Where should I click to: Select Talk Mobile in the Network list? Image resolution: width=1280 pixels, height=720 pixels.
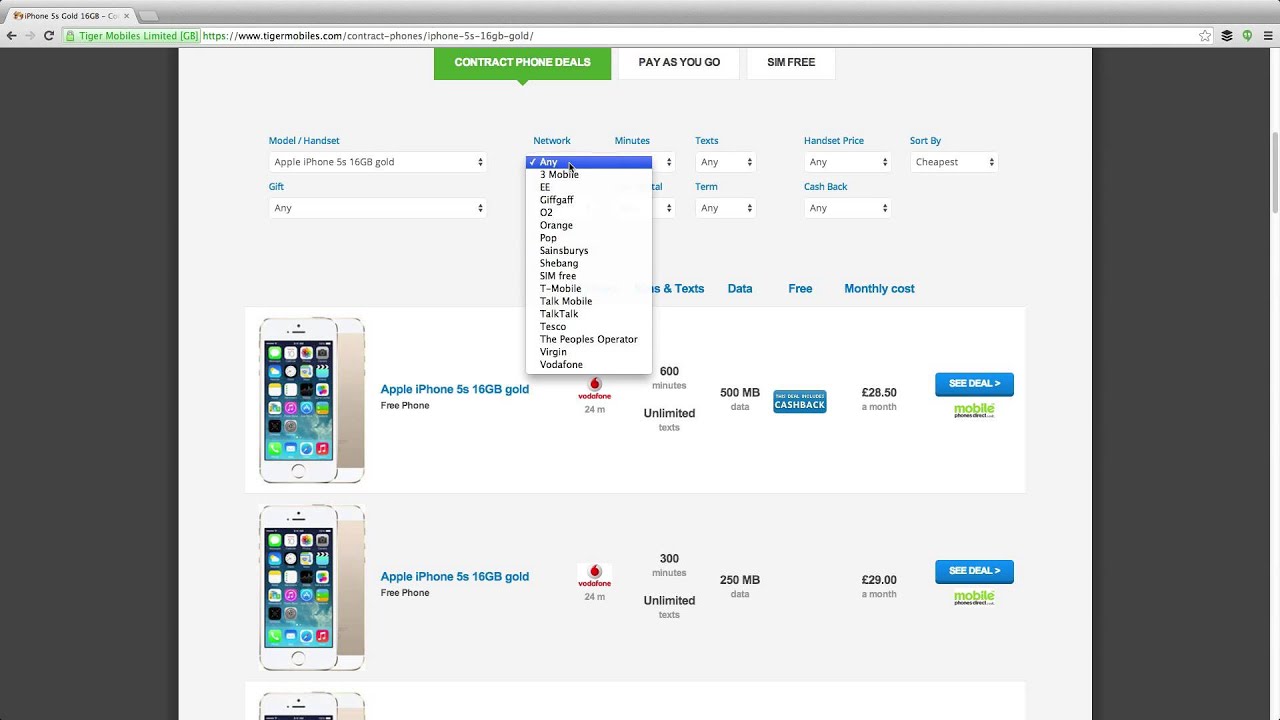[x=588, y=301]
